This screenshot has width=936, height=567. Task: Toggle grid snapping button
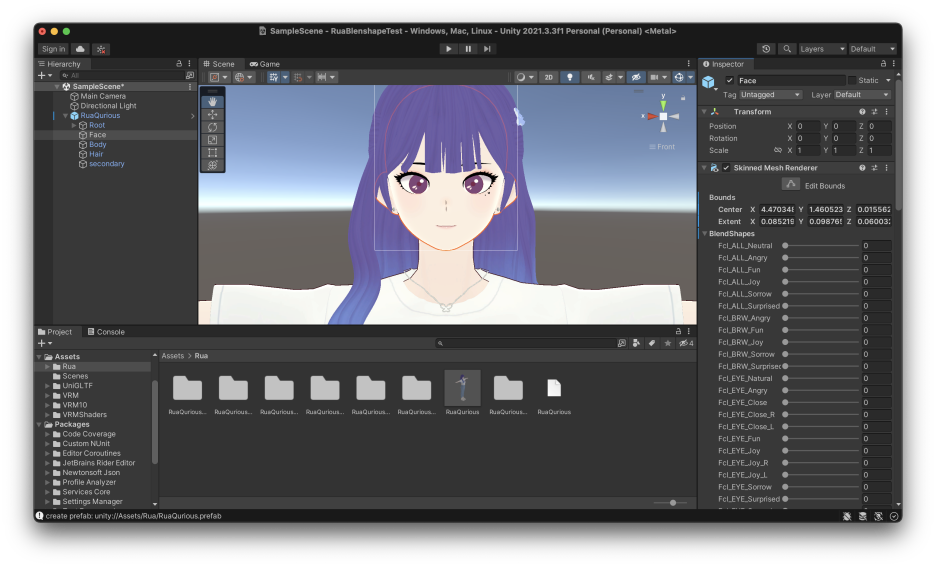pos(297,77)
